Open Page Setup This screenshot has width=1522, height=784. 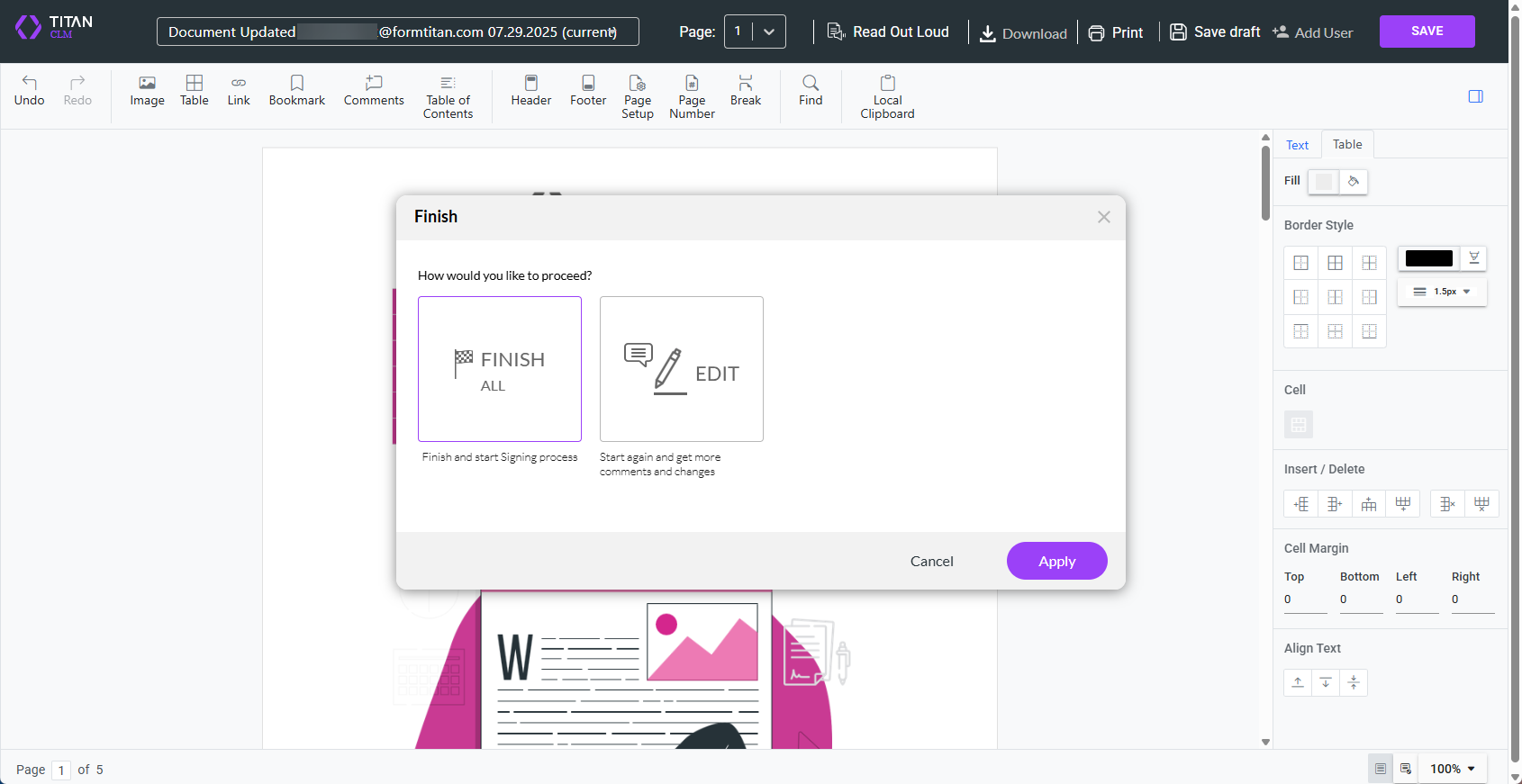pos(638,97)
